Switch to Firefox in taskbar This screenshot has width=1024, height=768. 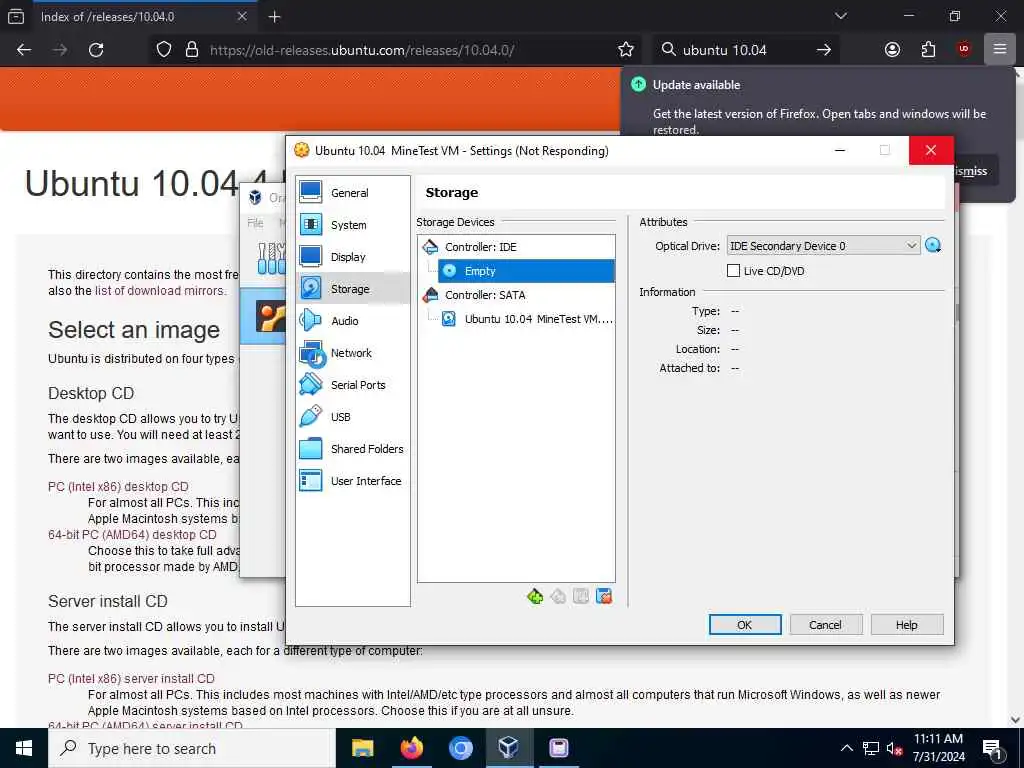pos(411,748)
